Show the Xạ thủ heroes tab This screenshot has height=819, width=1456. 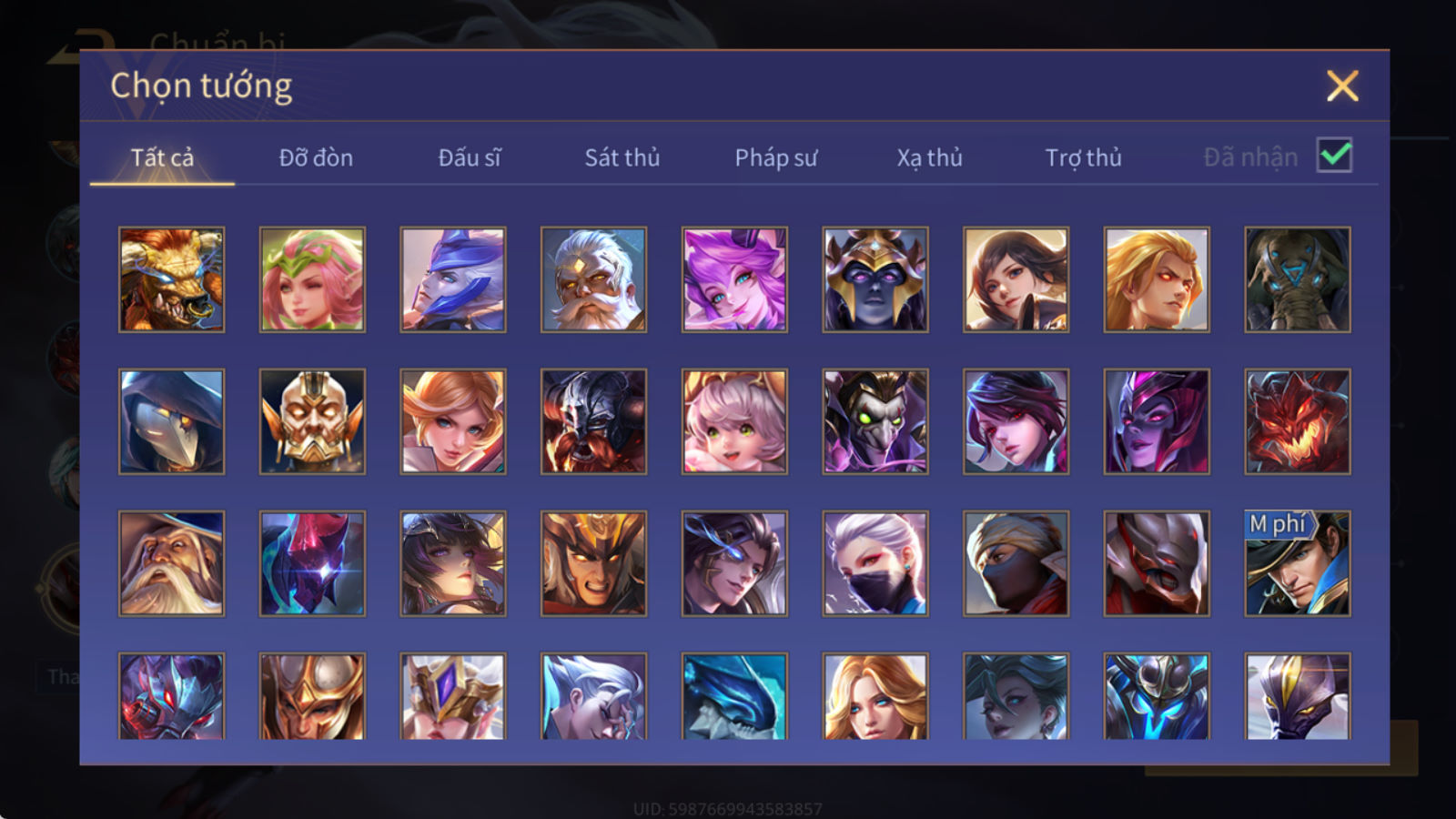pos(929,158)
